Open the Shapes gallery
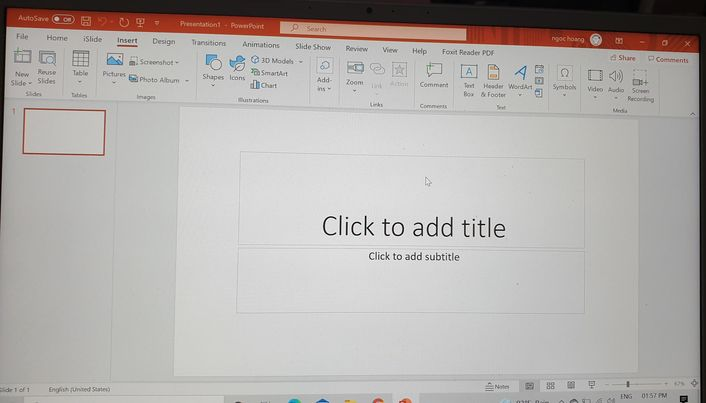 (213, 70)
